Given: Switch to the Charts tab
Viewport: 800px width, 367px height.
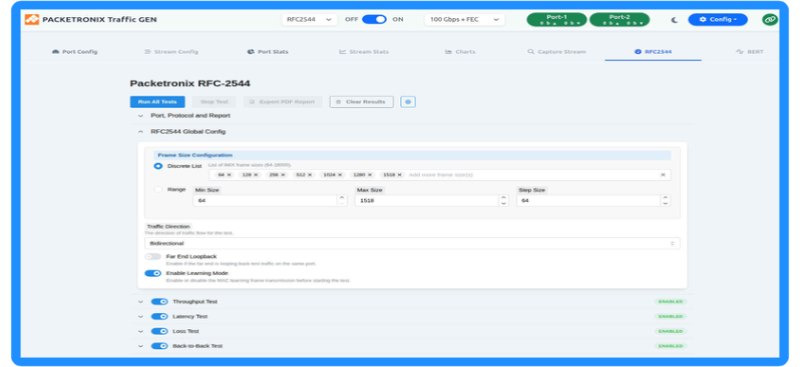Looking at the screenshot, I should tap(460, 52).
